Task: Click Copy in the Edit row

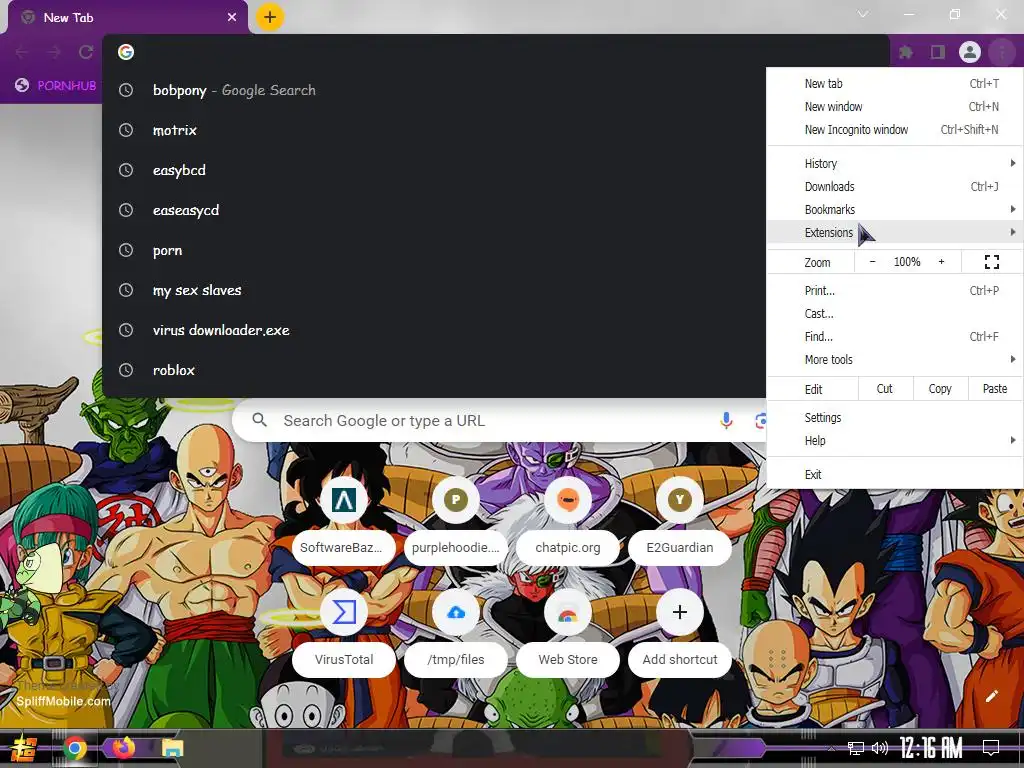Action: (940, 389)
